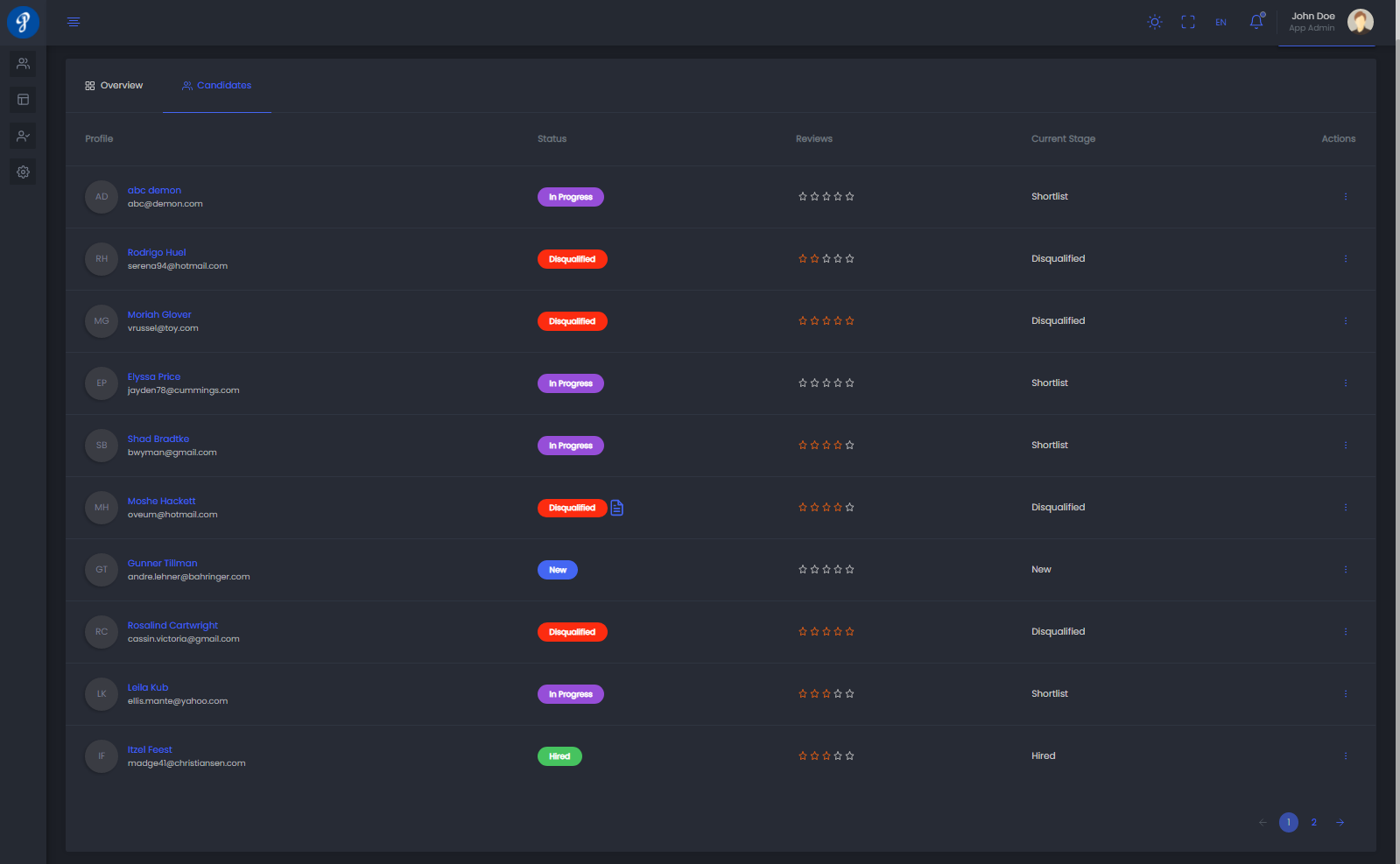
Task: Enter fullscreen mode via header icon
Action: coord(1187,22)
